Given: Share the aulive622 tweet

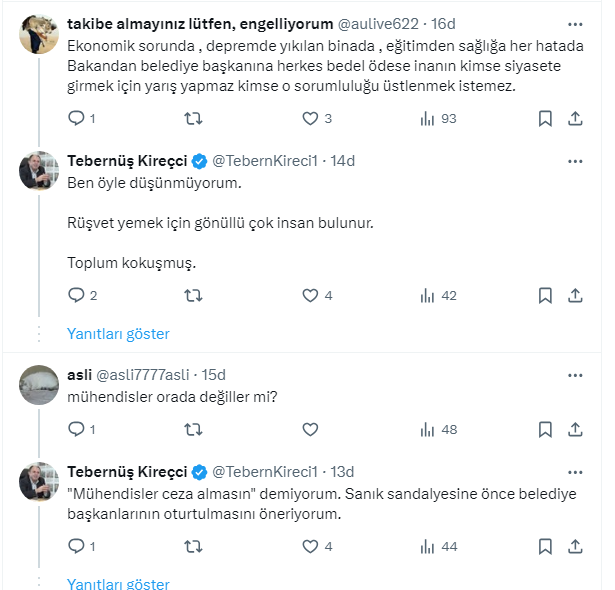Looking at the screenshot, I should click(x=575, y=118).
